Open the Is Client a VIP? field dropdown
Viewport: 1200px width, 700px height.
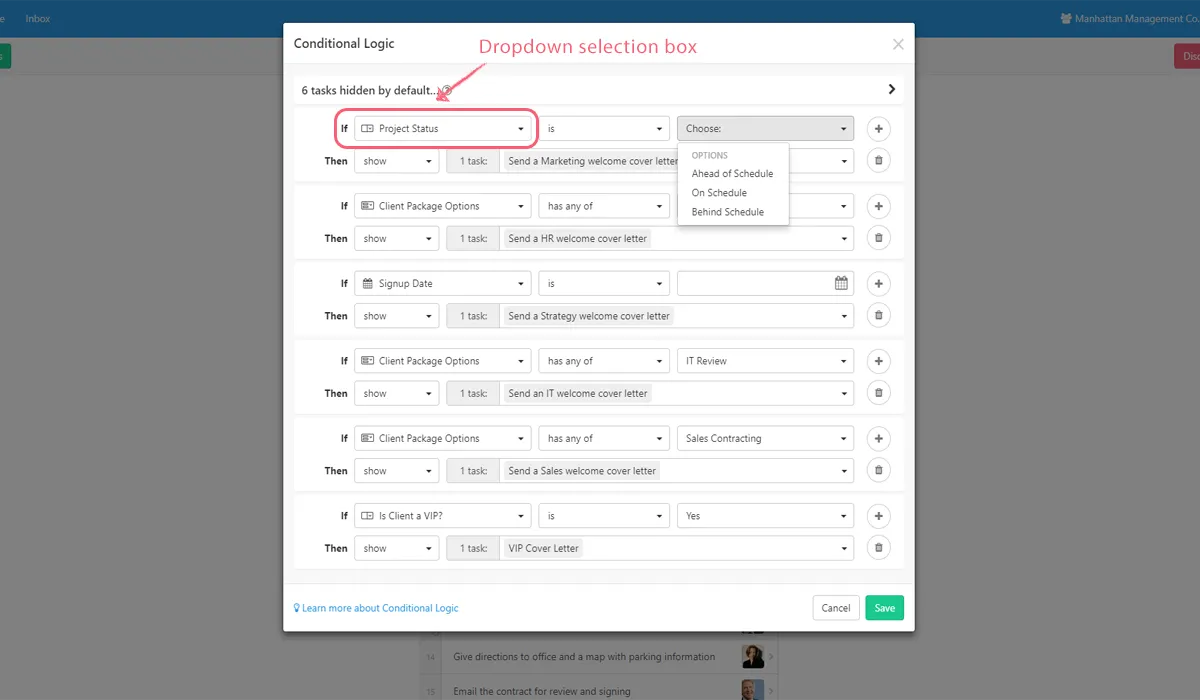[x=443, y=516]
